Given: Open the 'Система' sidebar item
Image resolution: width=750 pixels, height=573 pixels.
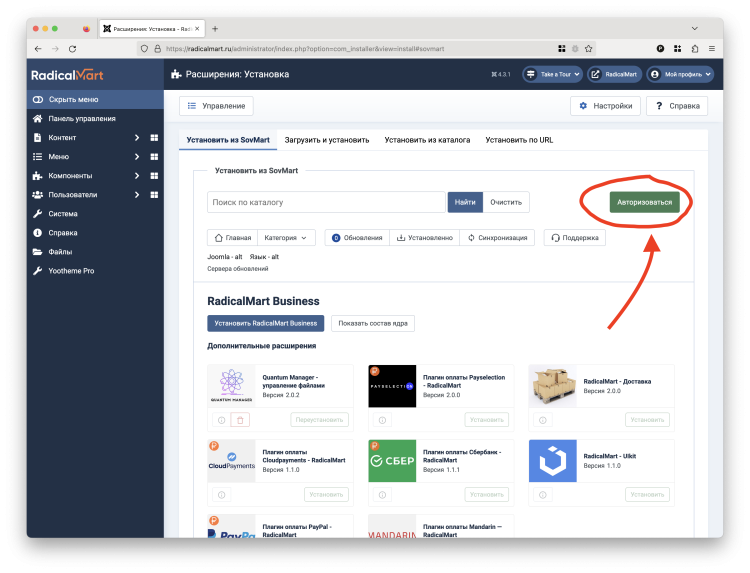Looking at the screenshot, I should 62,214.
